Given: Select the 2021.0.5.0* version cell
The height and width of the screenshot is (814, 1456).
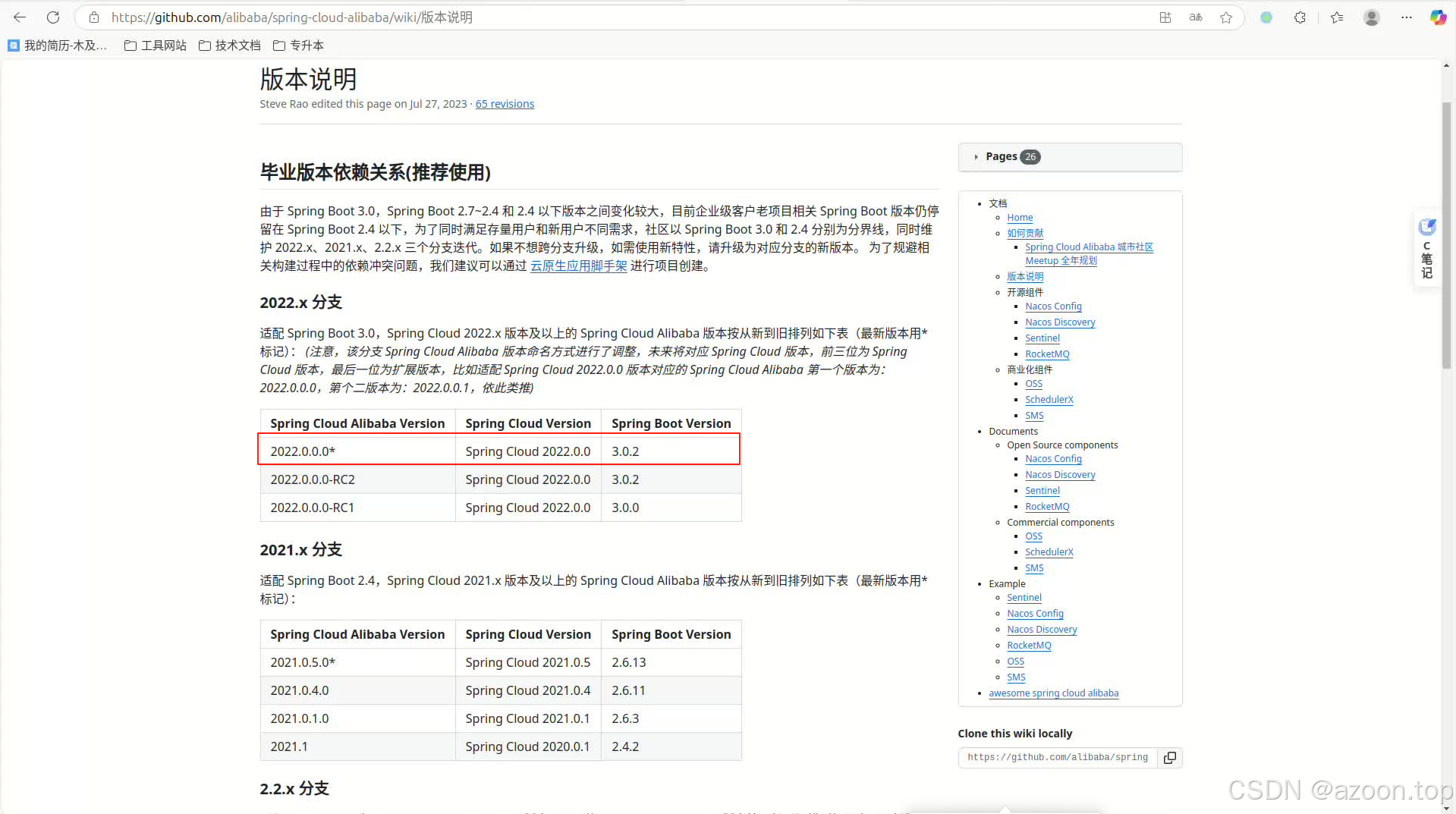Looking at the screenshot, I should (x=357, y=662).
